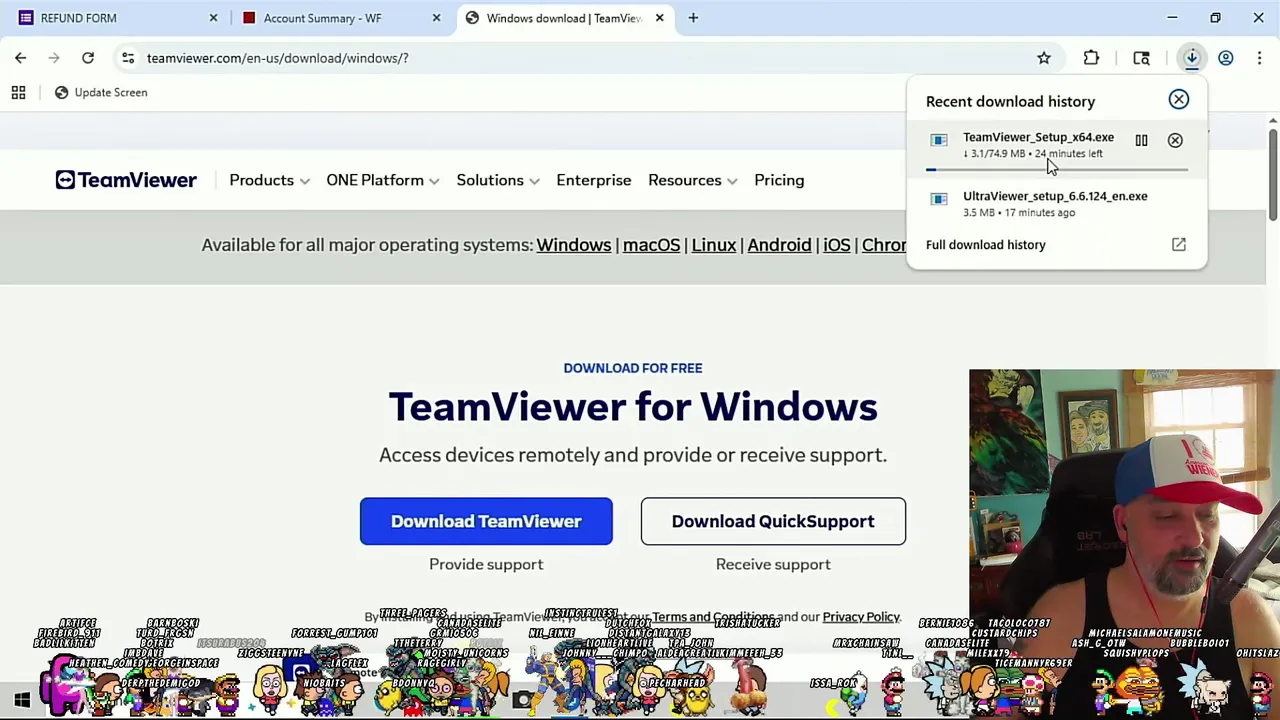Close the REFUND FORM tab
The width and height of the screenshot is (1280, 720).
(213, 18)
